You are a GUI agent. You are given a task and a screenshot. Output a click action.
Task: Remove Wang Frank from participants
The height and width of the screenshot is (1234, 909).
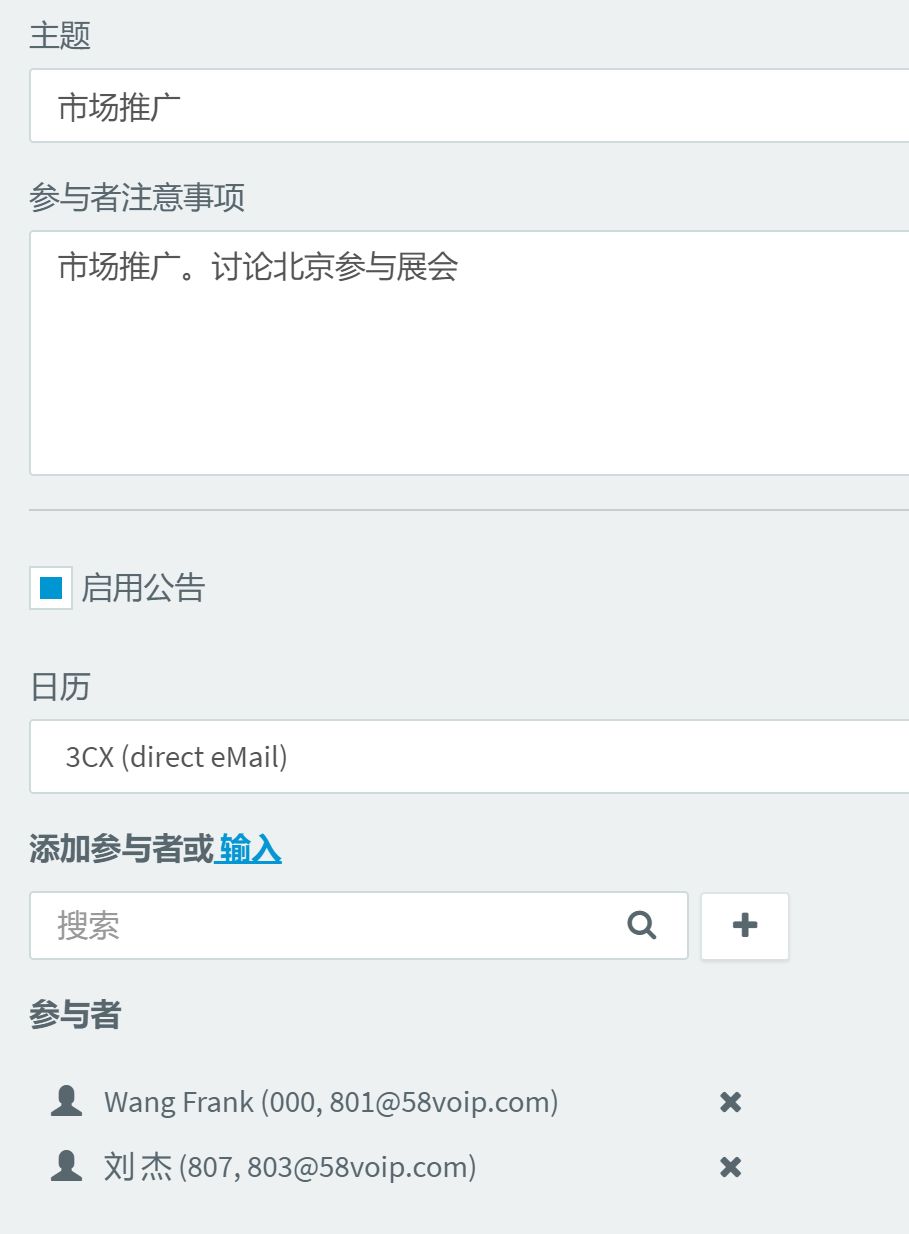click(731, 1102)
